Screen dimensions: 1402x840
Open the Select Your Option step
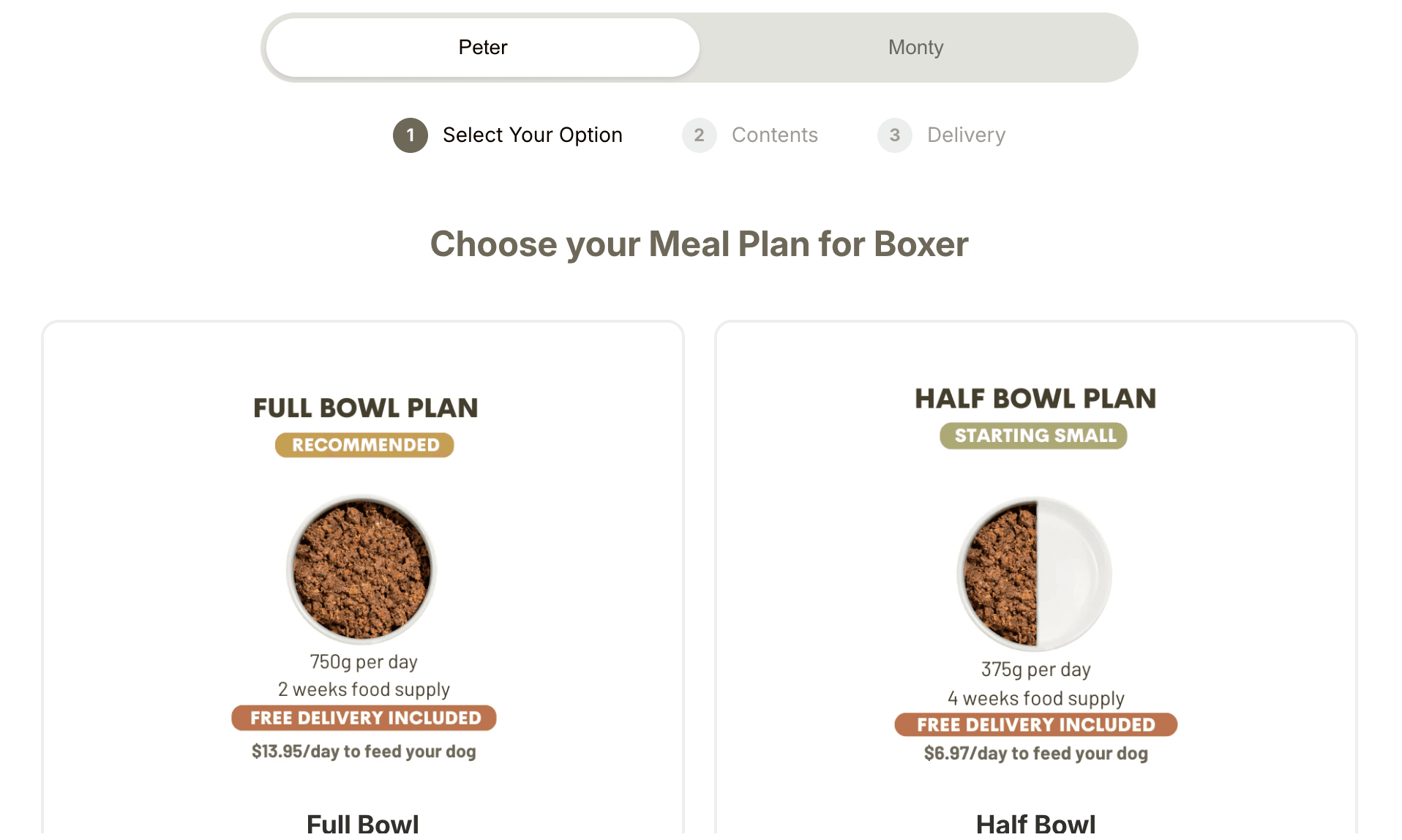[x=532, y=135]
